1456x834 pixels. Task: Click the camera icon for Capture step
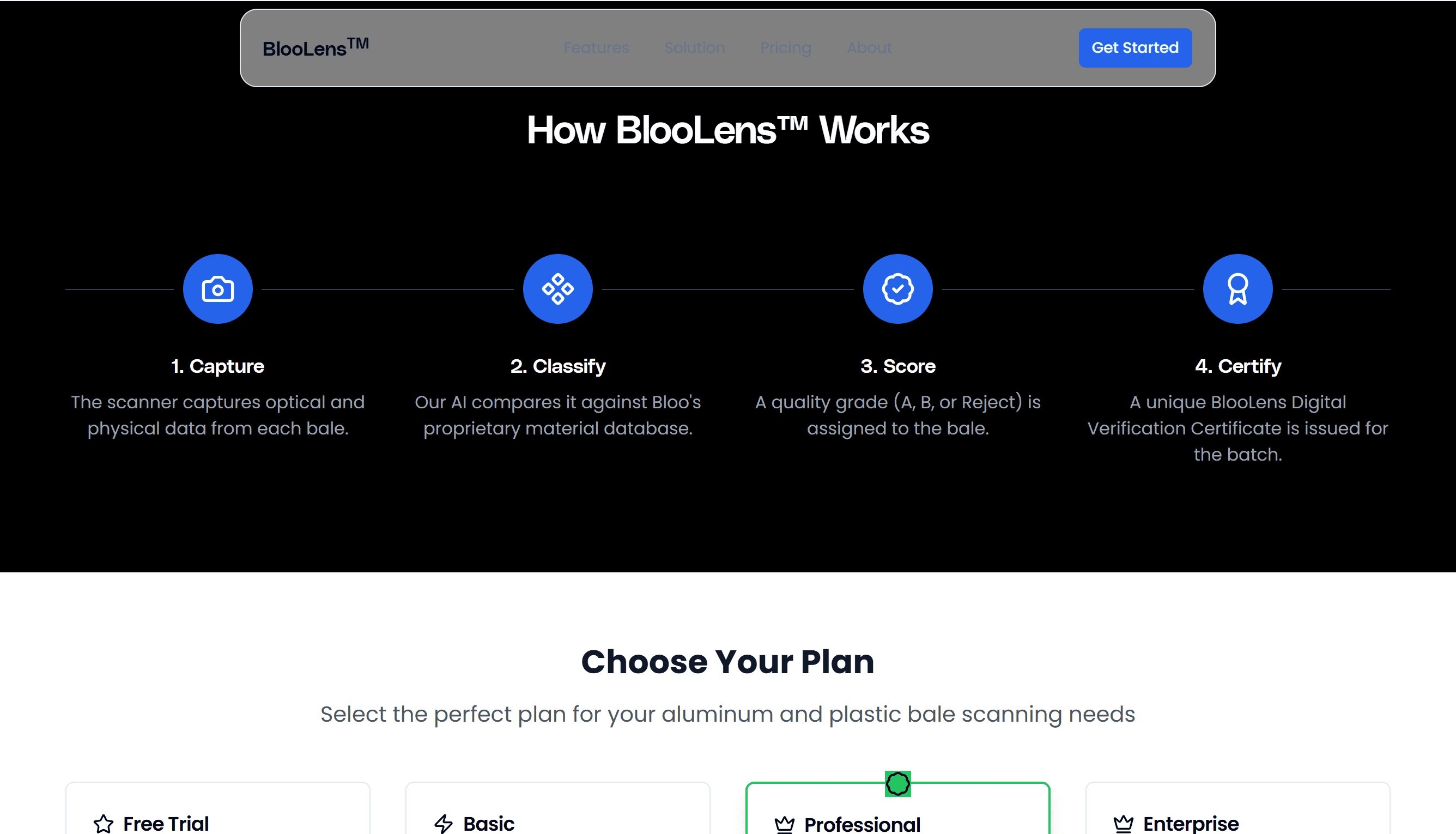pos(217,289)
